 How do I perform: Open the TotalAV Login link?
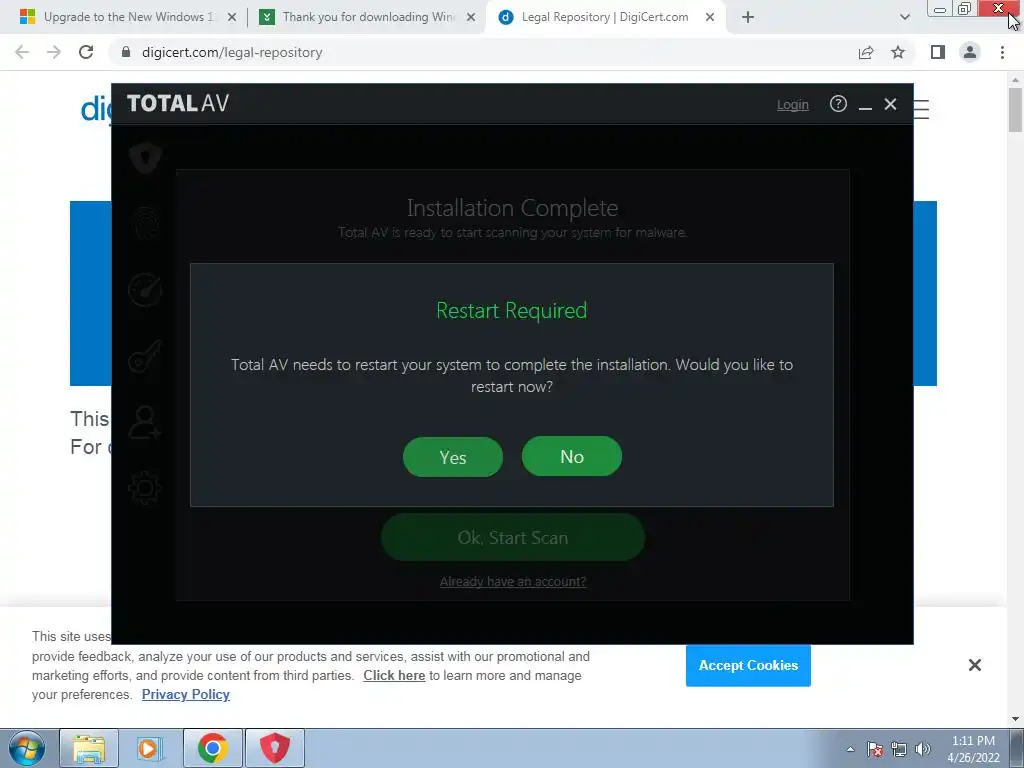[x=793, y=104]
